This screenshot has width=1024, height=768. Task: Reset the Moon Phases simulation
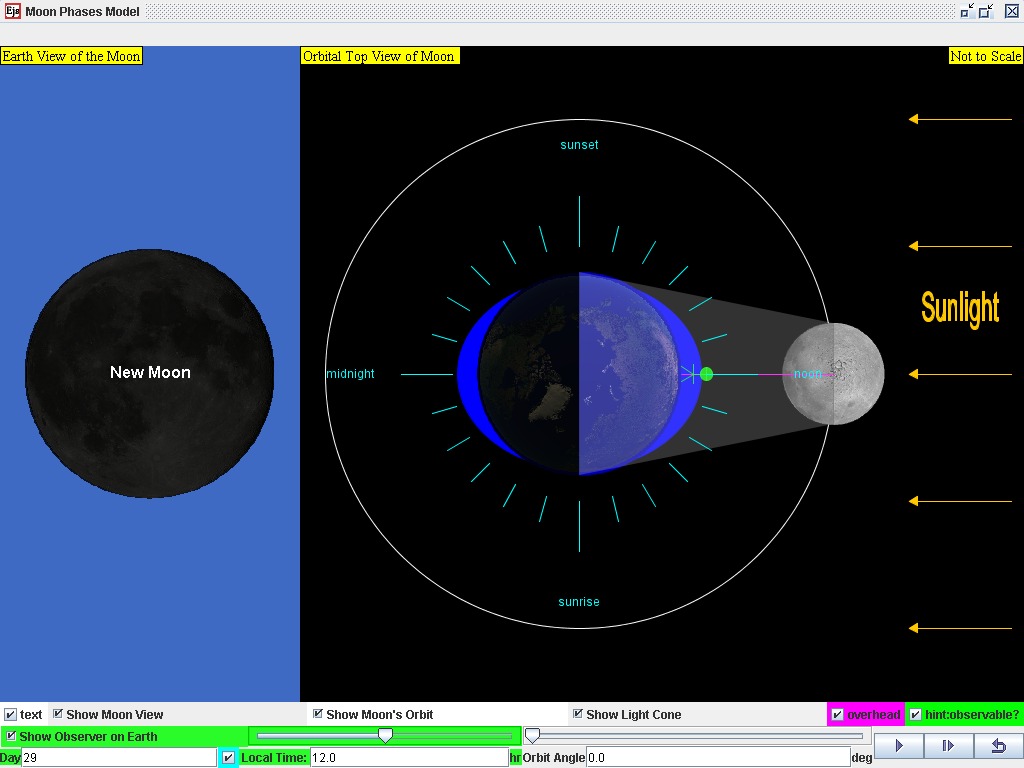pyautogui.click(x=998, y=745)
